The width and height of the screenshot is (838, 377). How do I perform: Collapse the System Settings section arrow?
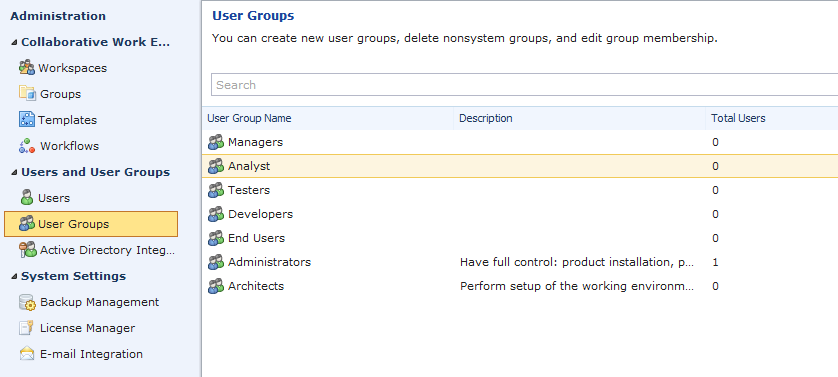coord(13,276)
